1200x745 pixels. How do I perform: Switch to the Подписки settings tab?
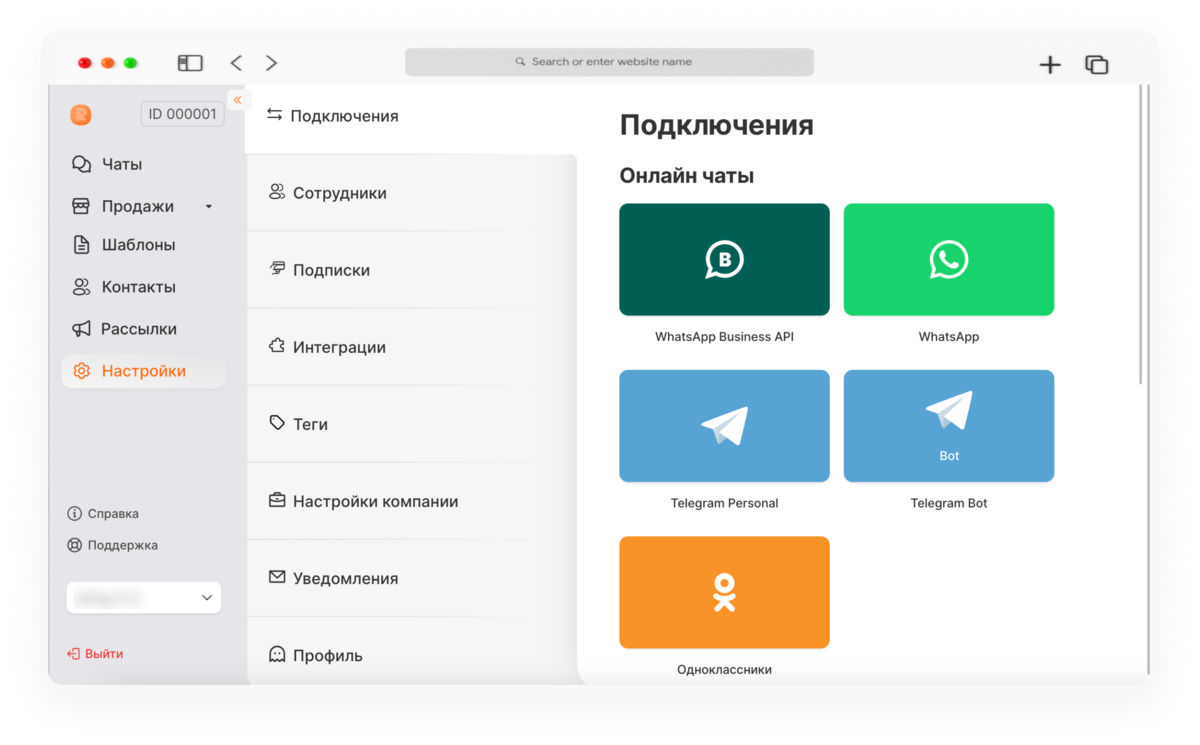point(412,270)
